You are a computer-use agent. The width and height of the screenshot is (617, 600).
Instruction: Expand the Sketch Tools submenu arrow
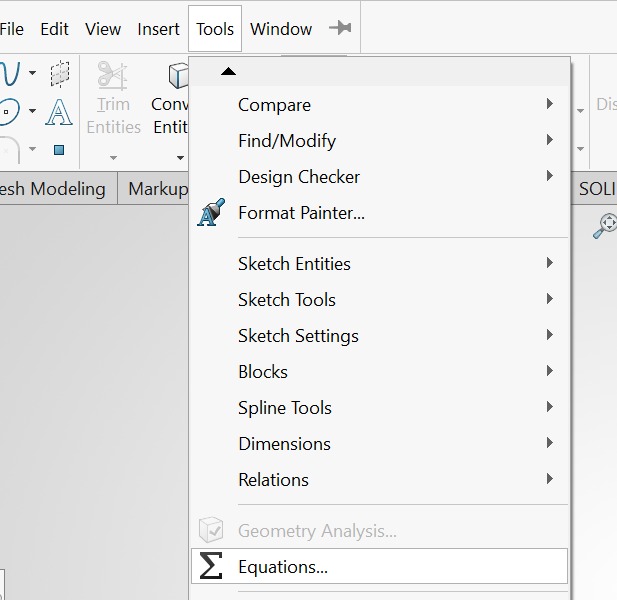tap(550, 299)
